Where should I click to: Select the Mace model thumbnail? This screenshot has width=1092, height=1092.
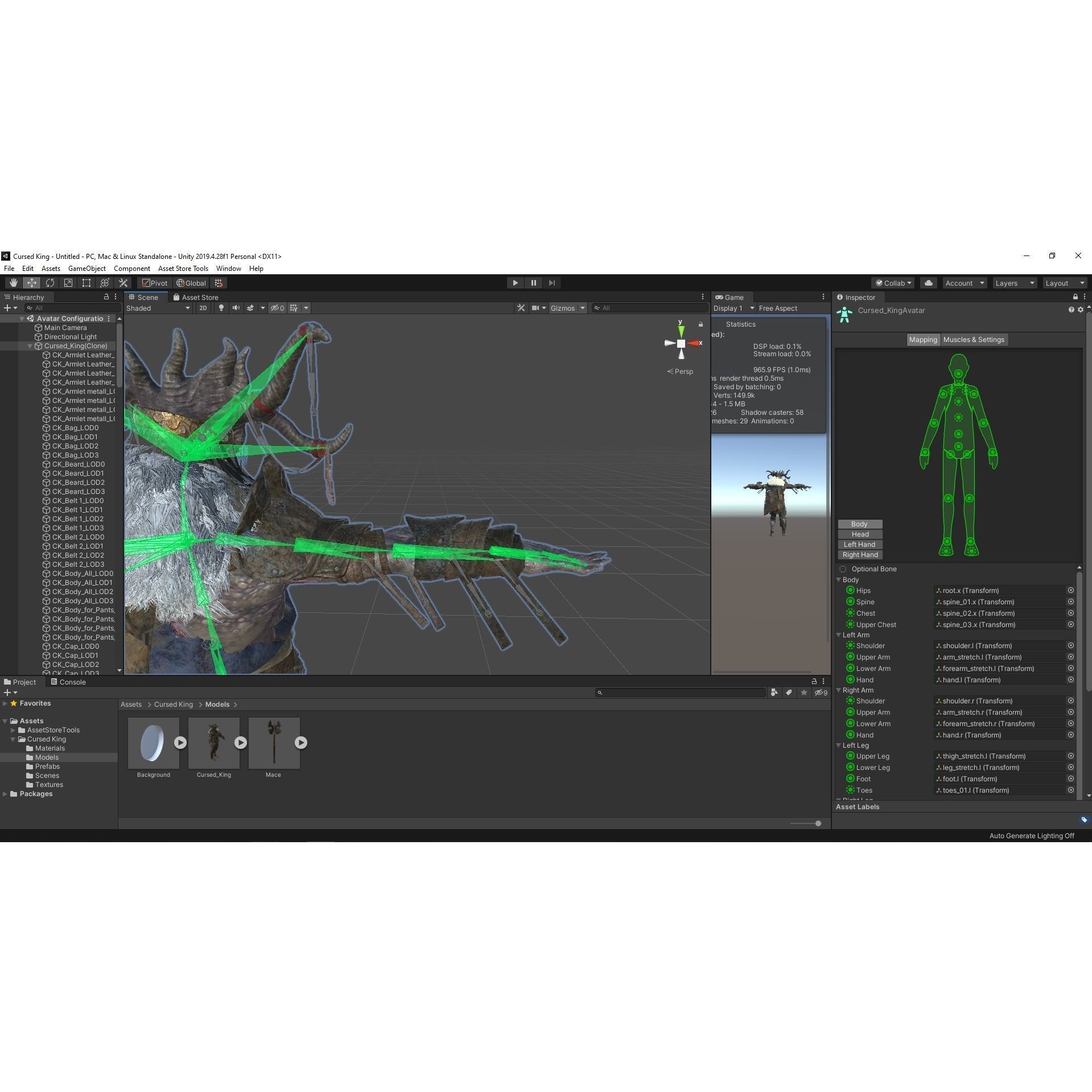pyautogui.click(x=274, y=743)
